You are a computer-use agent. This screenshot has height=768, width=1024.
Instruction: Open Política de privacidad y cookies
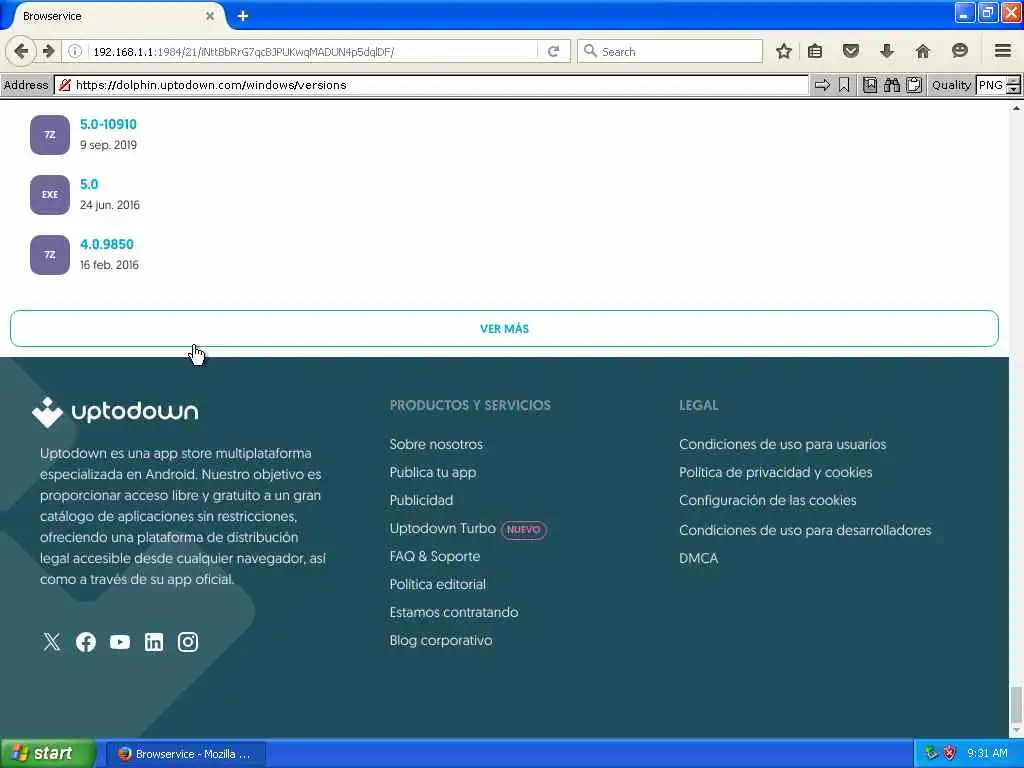[776, 472]
